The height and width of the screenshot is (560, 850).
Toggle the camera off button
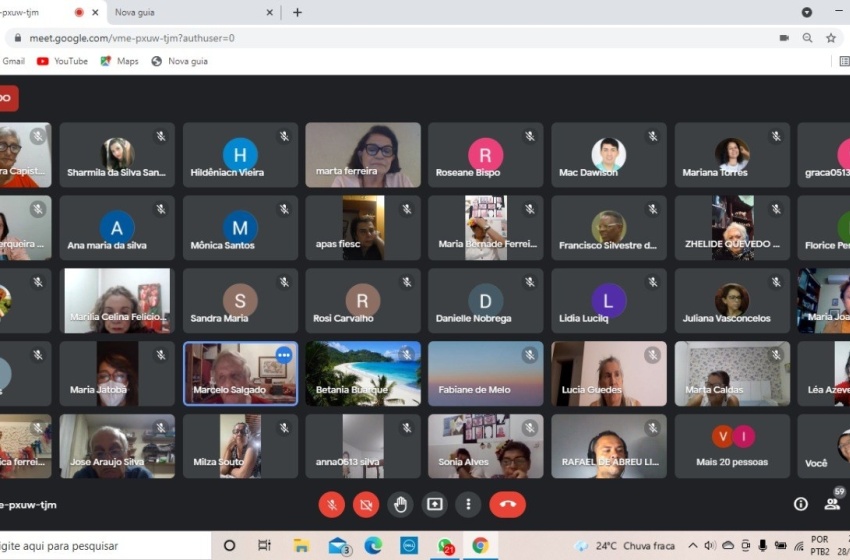coord(366,505)
